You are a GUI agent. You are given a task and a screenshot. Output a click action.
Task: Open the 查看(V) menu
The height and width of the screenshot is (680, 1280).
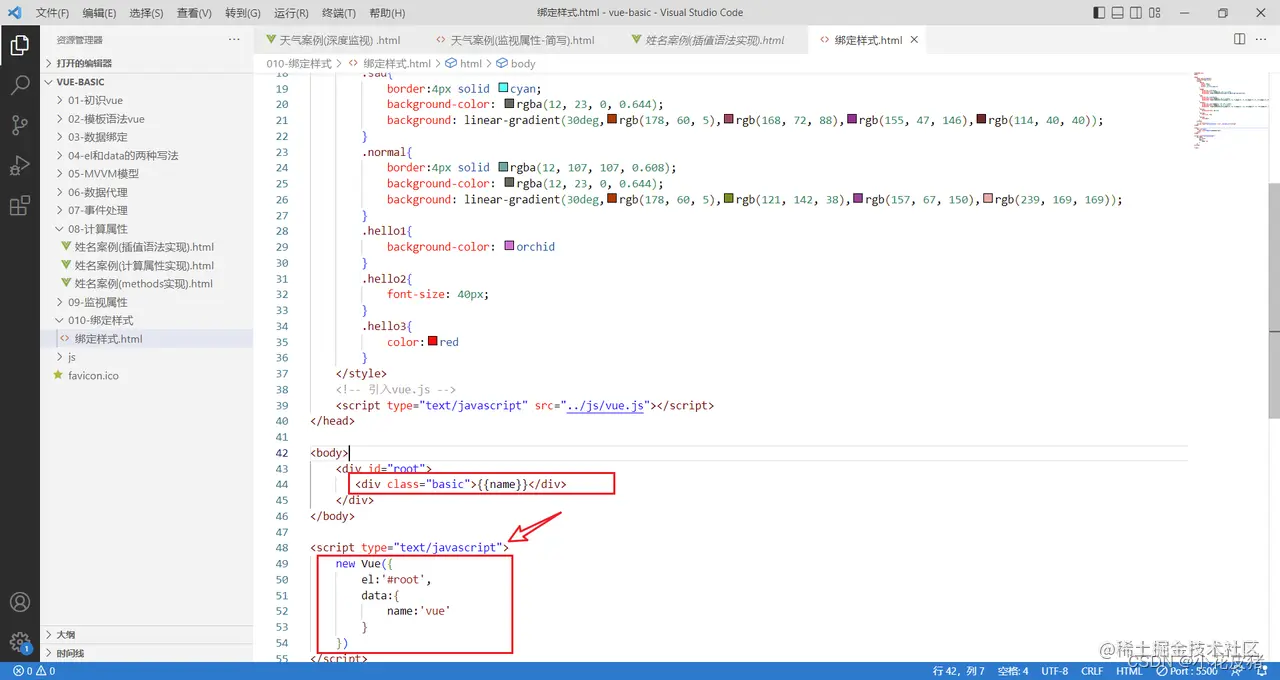coord(194,13)
